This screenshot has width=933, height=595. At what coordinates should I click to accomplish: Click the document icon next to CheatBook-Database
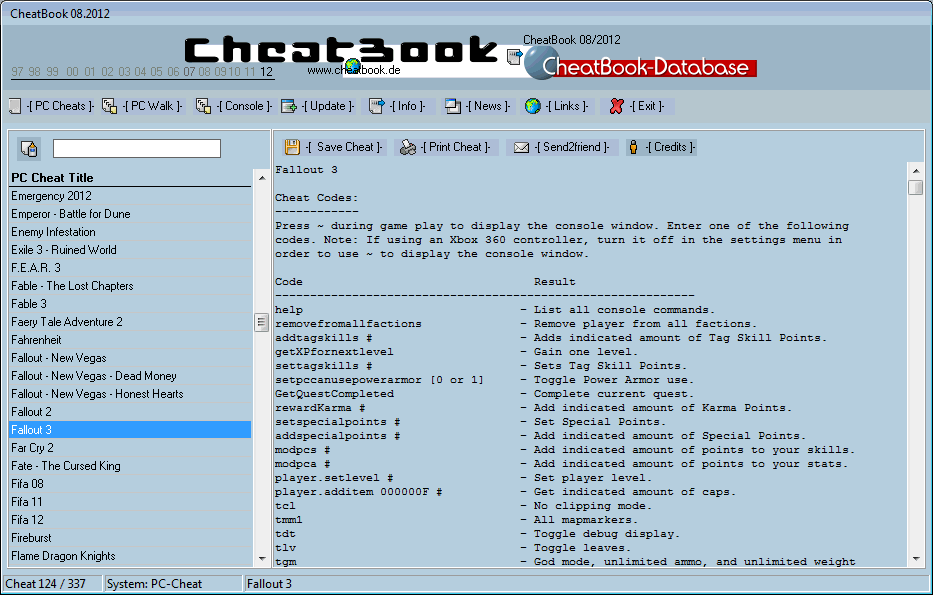(x=515, y=57)
